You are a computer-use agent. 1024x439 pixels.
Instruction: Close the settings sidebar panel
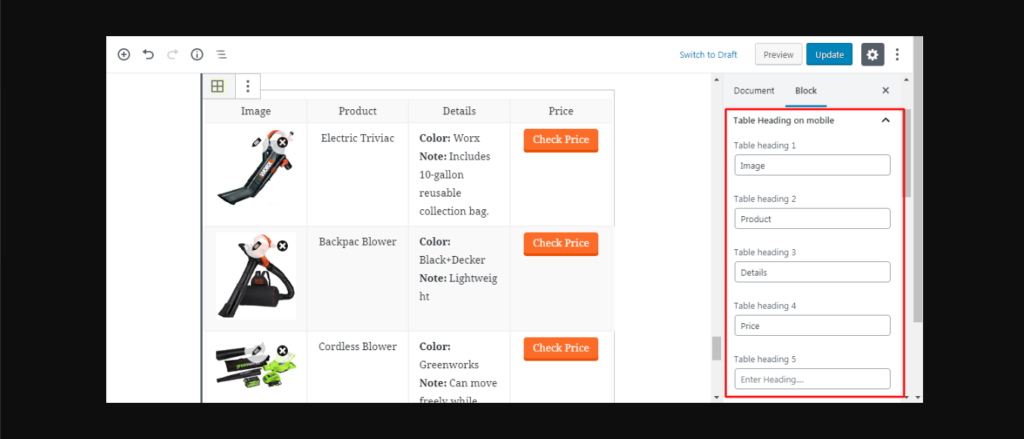point(886,91)
